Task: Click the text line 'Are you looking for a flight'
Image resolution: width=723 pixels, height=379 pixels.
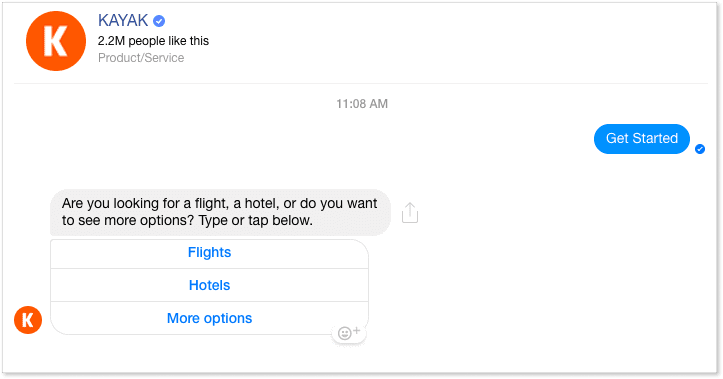Action: [219, 203]
